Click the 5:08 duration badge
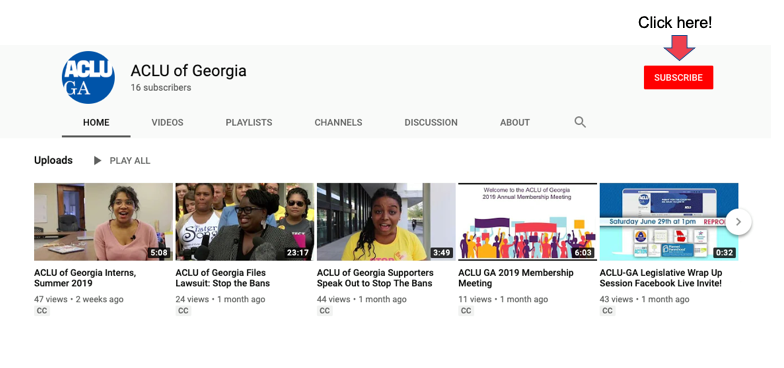The height and width of the screenshot is (368, 784). click(159, 252)
